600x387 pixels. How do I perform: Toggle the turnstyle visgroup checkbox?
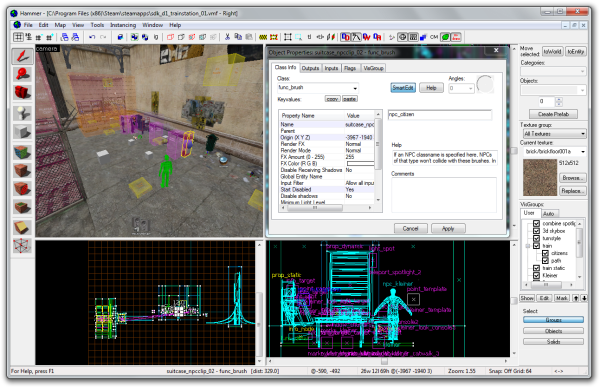536,238
